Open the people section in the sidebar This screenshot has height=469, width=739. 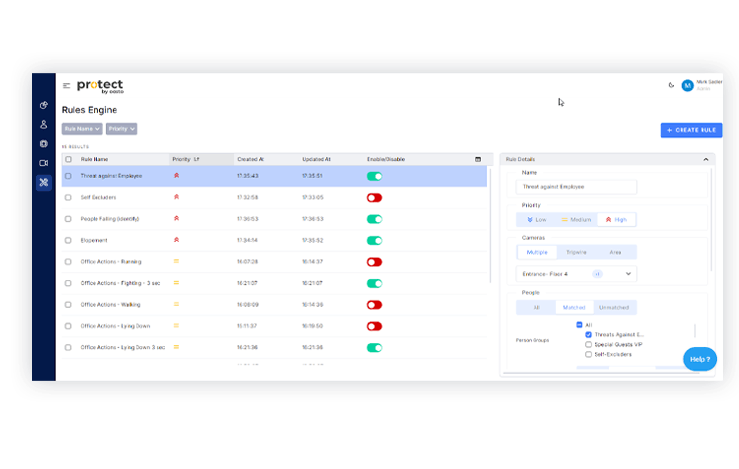pyautogui.click(x=43, y=125)
